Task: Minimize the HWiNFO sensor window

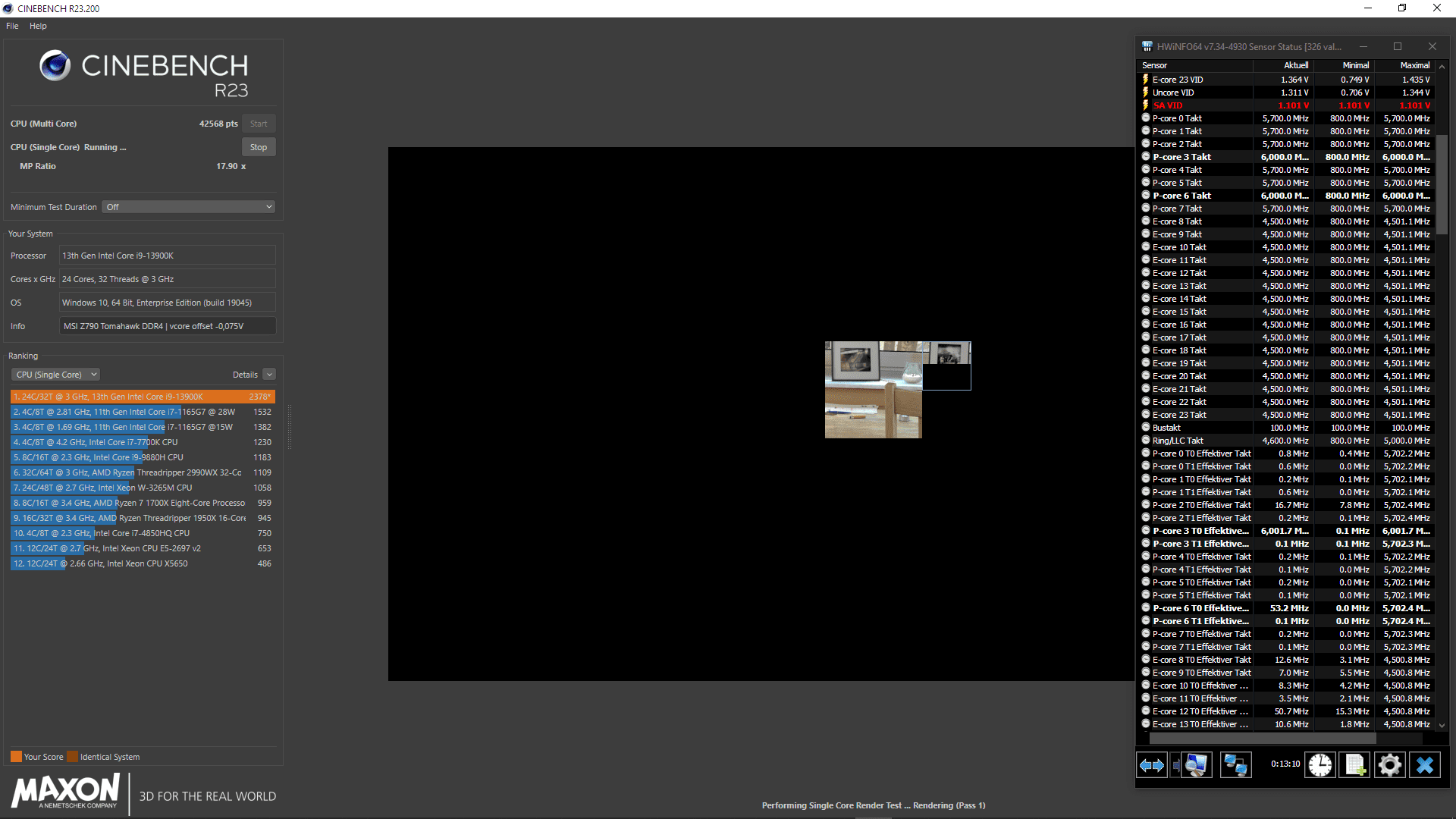Action: (x=1363, y=46)
